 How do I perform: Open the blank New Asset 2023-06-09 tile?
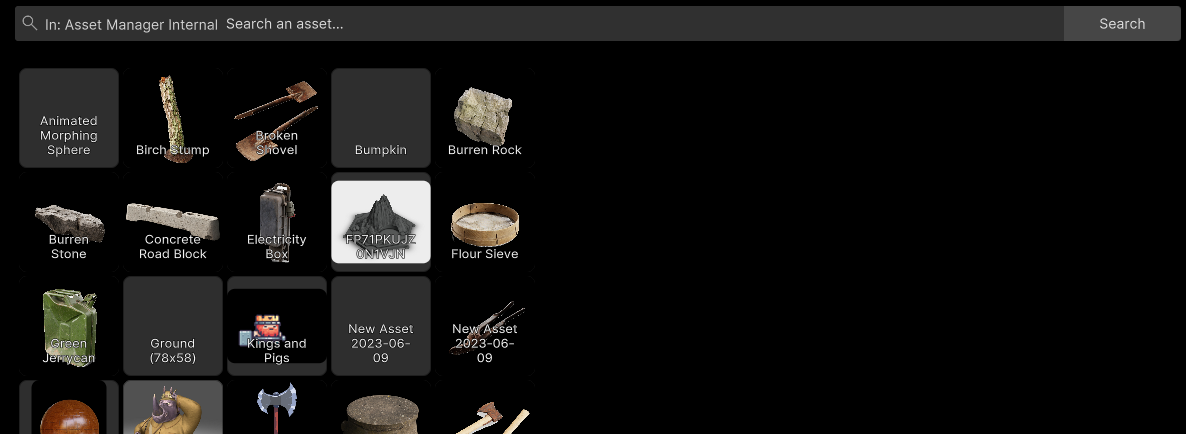pyautogui.click(x=380, y=326)
